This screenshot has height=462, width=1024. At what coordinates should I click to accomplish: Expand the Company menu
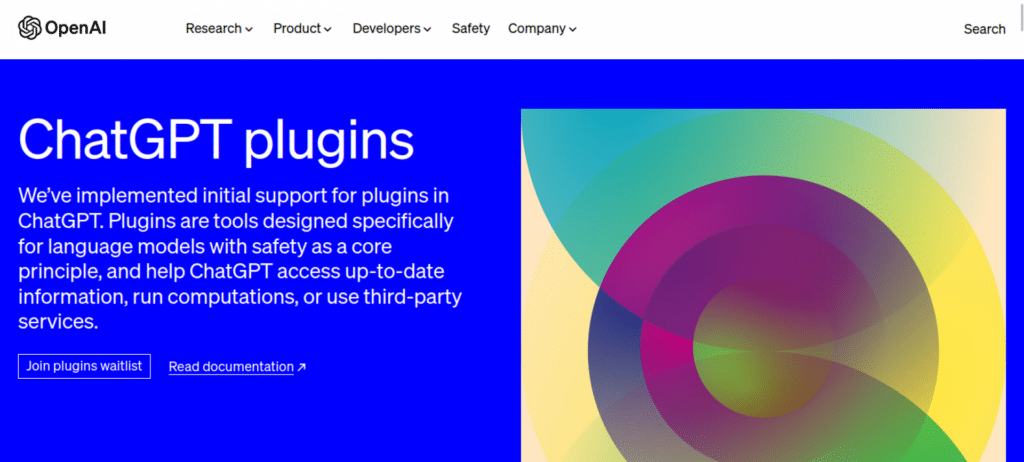tap(542, 29)
